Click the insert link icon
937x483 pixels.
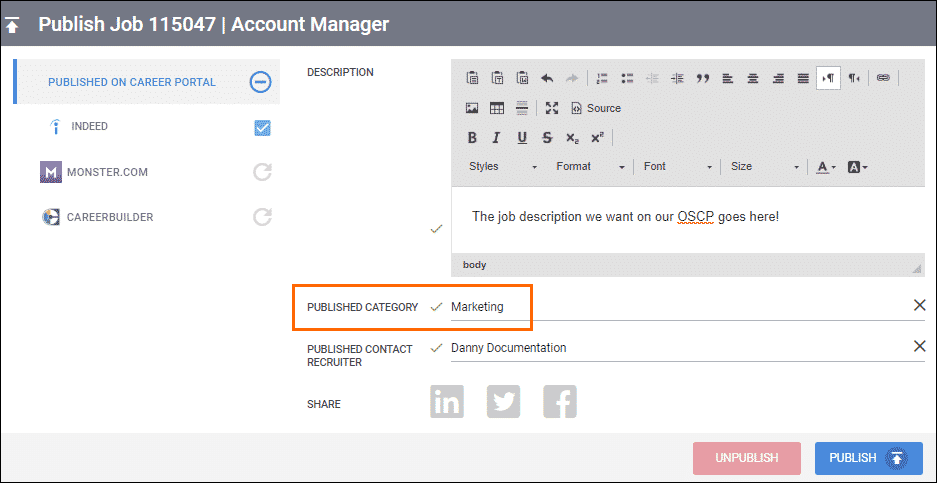click(x=883, y=78)
